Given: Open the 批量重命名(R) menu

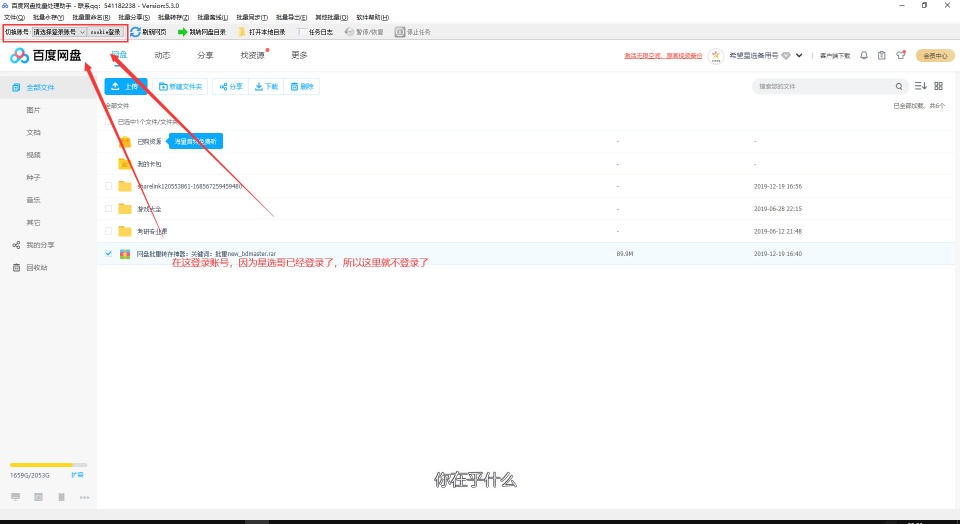Looking at the screenshot, I should tap(91, 17).
